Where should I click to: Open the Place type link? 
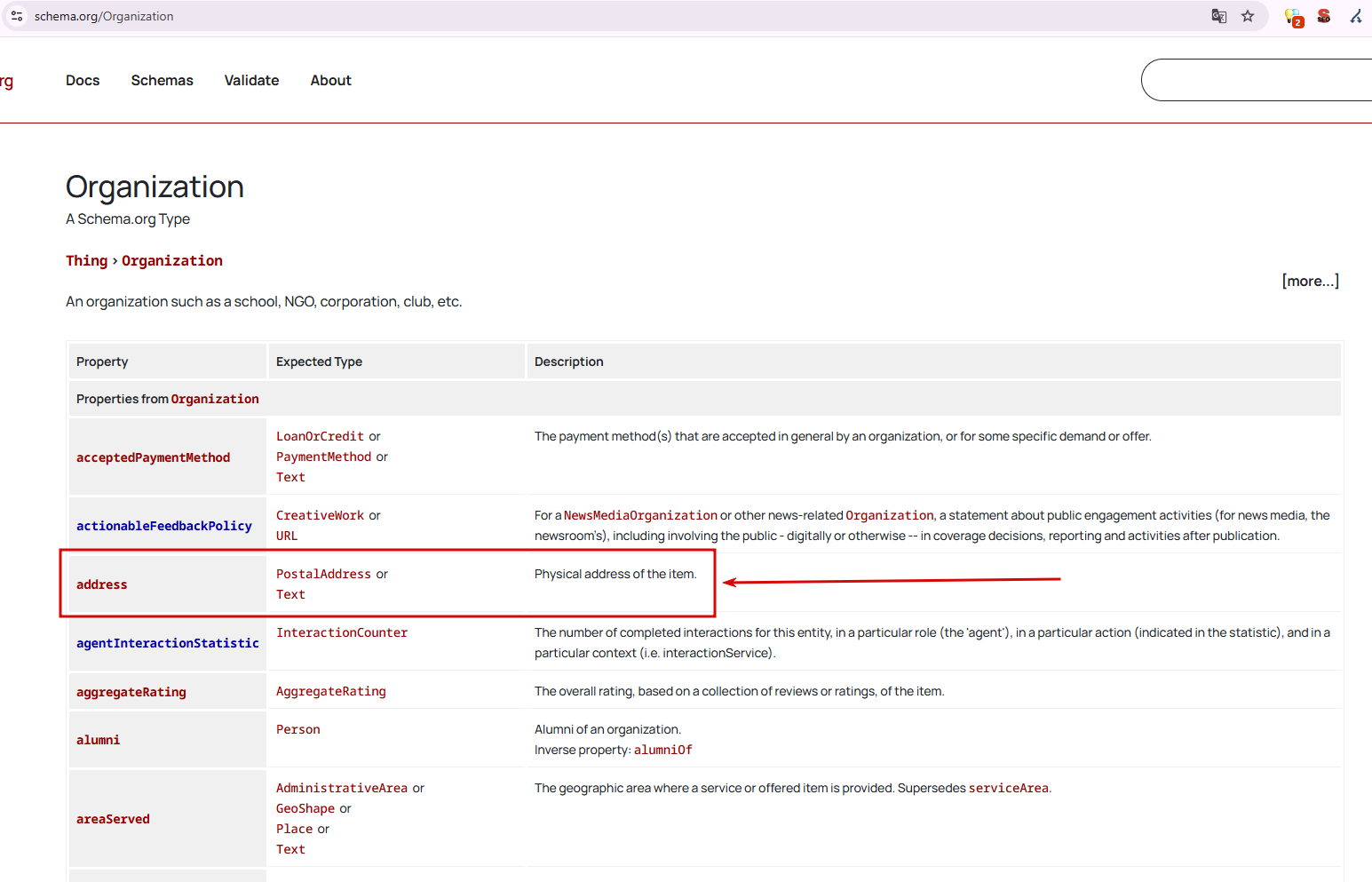294,829
